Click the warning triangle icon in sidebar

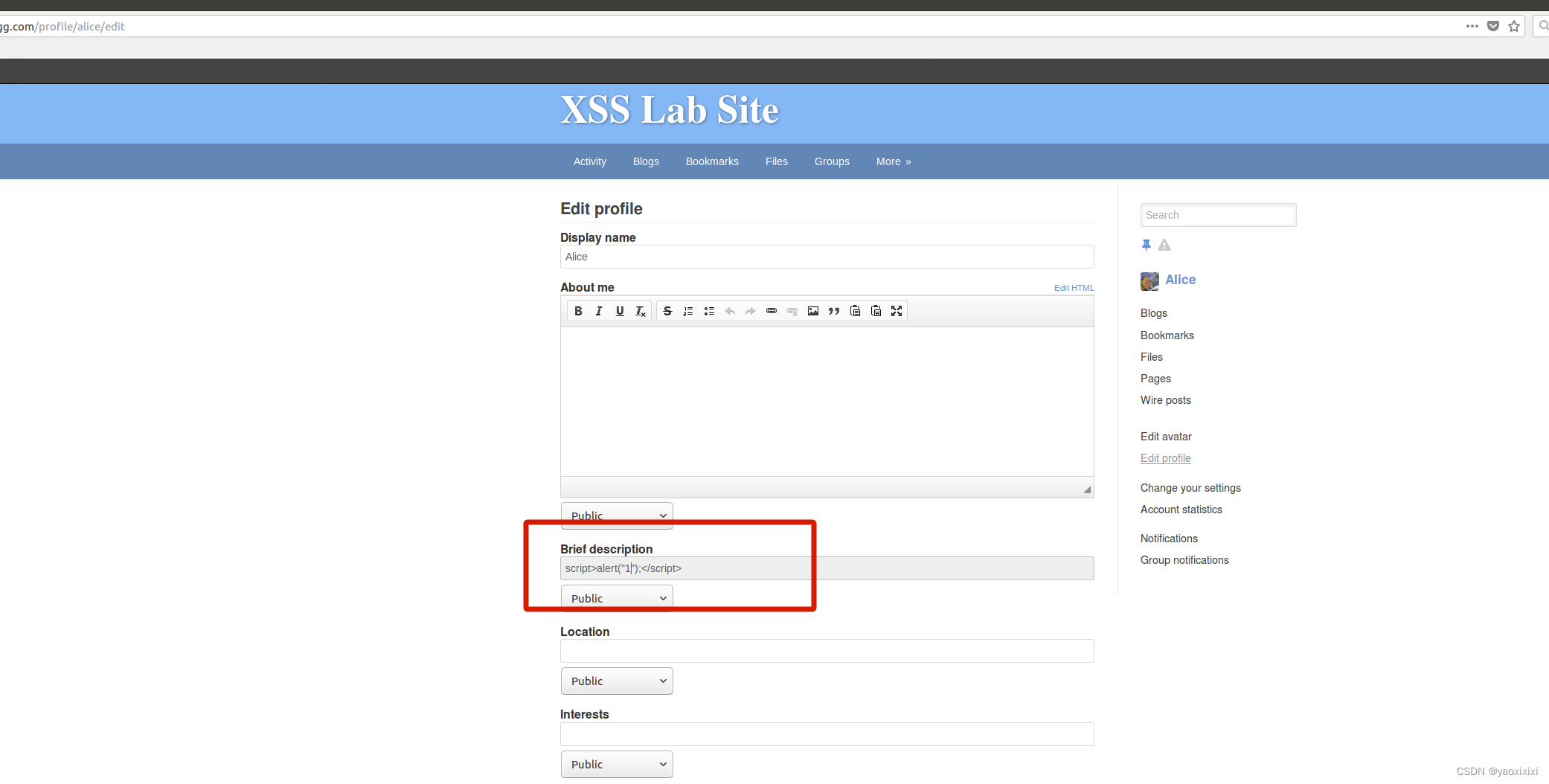[x=1164, y=245]
